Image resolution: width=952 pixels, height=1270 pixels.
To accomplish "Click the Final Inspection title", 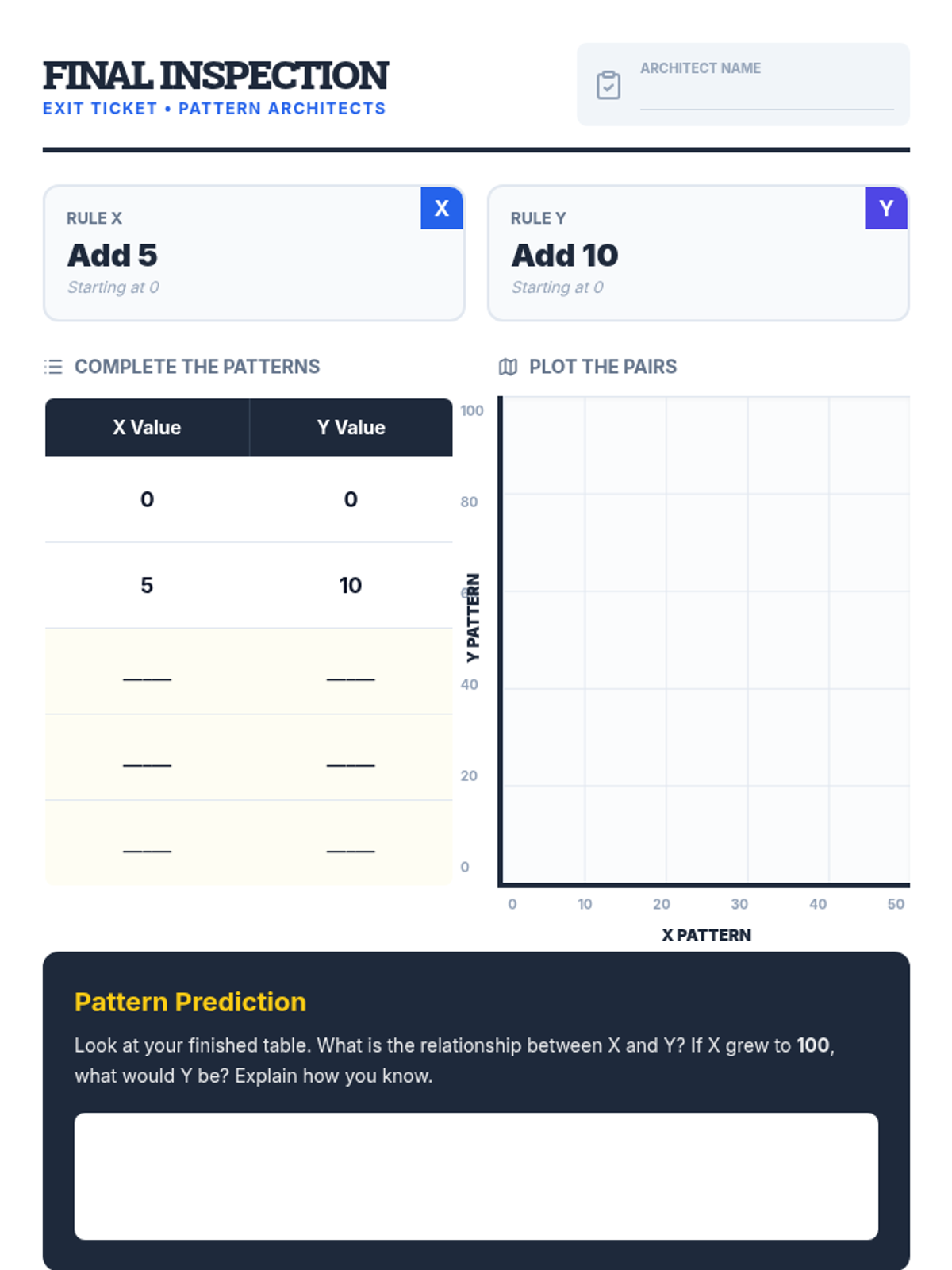I will tap(216, 76).
